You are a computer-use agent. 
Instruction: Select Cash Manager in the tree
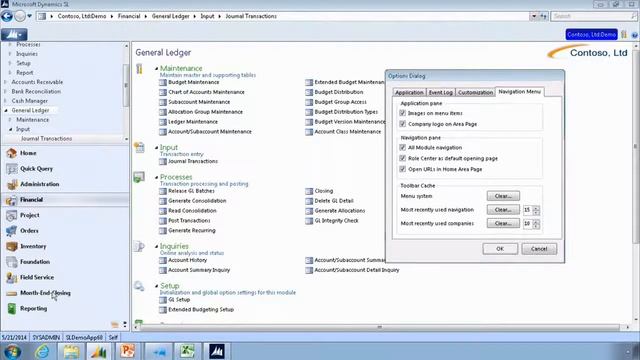29,101
